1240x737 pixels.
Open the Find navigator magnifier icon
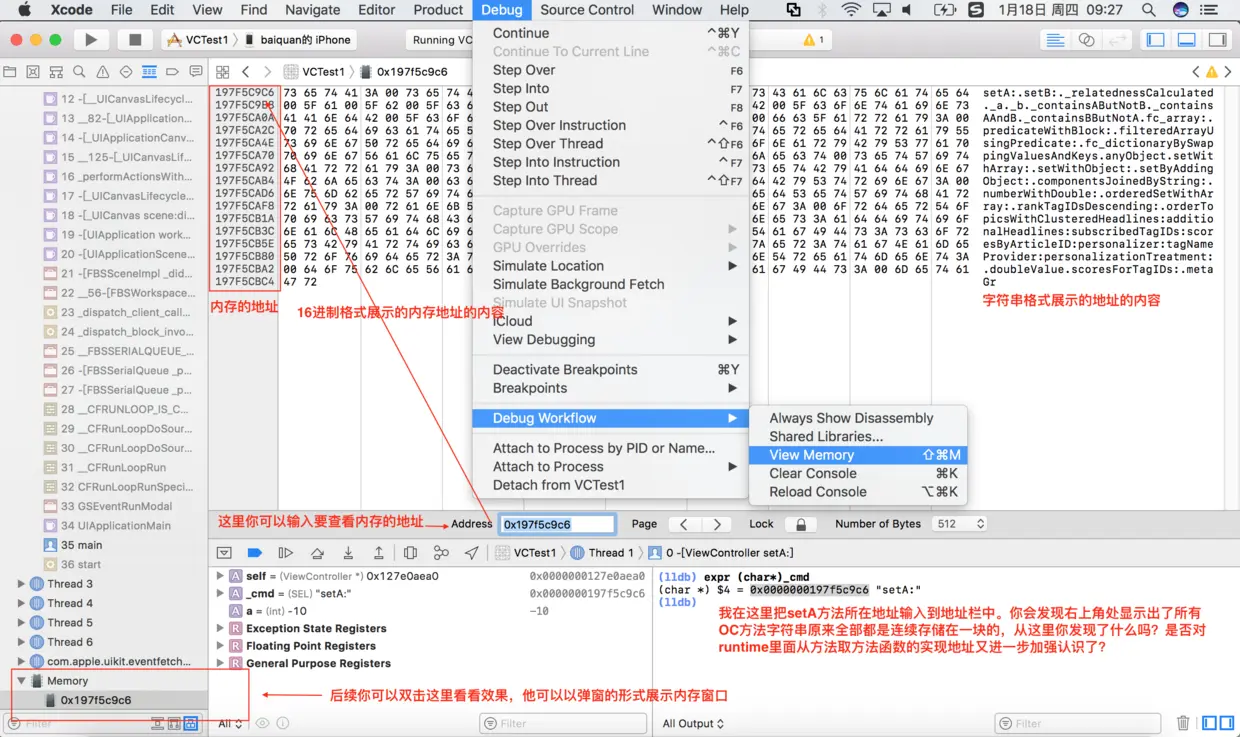pyautogui.click(x=80, y=72)
